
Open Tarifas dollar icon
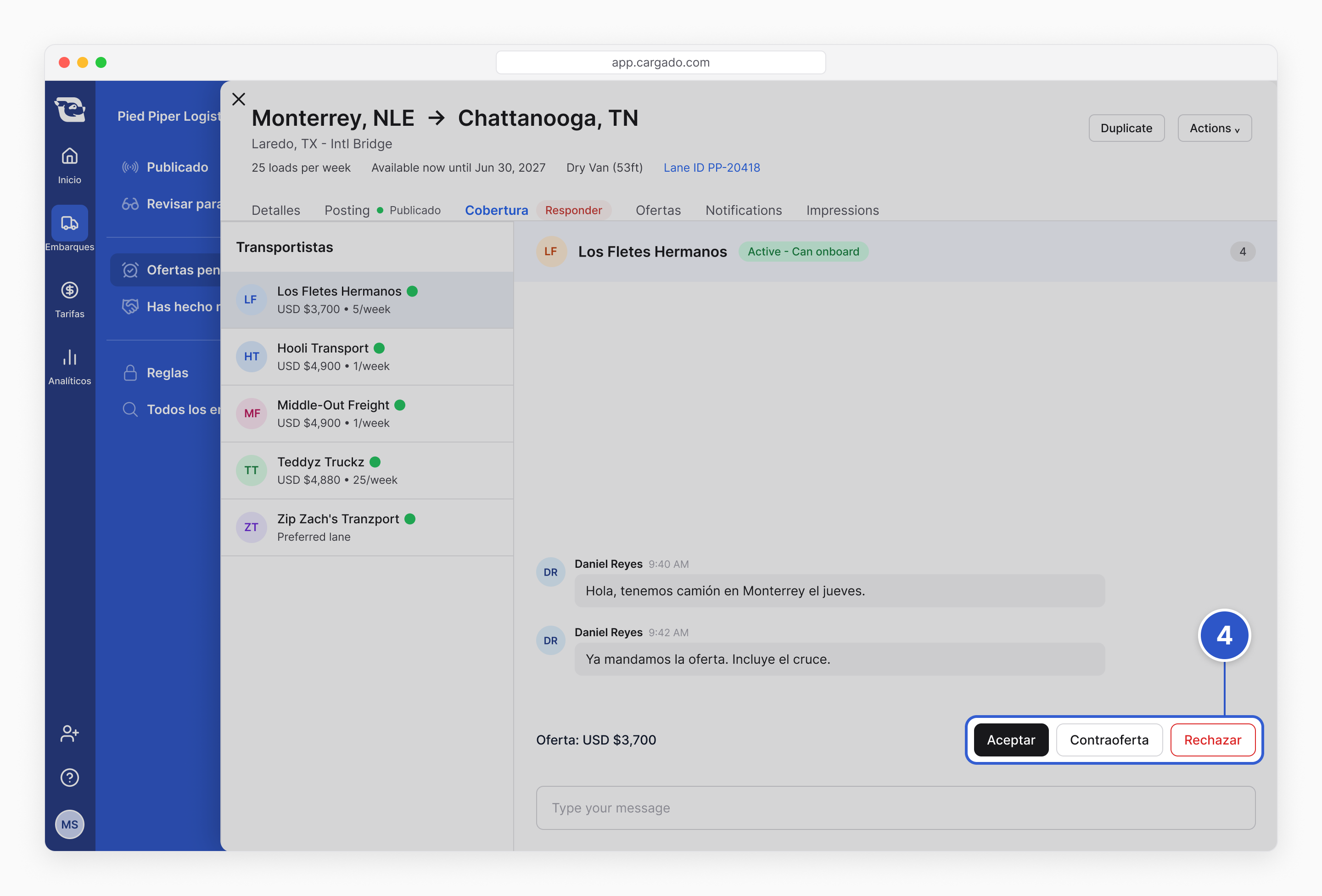pyautogui.click(x=69, y=291)
